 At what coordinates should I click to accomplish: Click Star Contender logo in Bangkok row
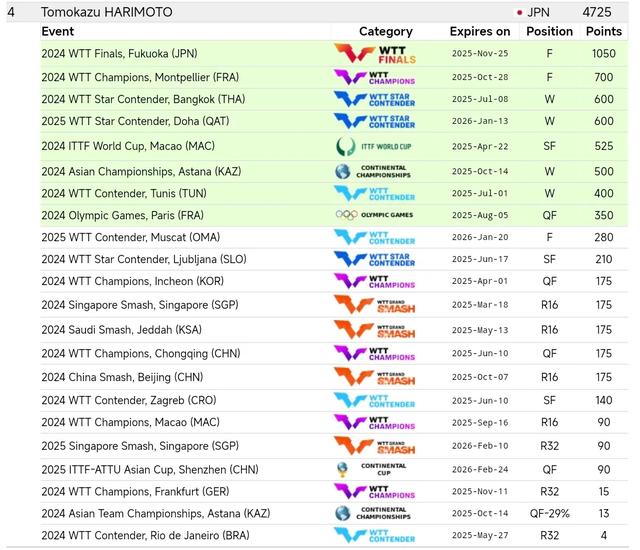[x=374, y=100]
